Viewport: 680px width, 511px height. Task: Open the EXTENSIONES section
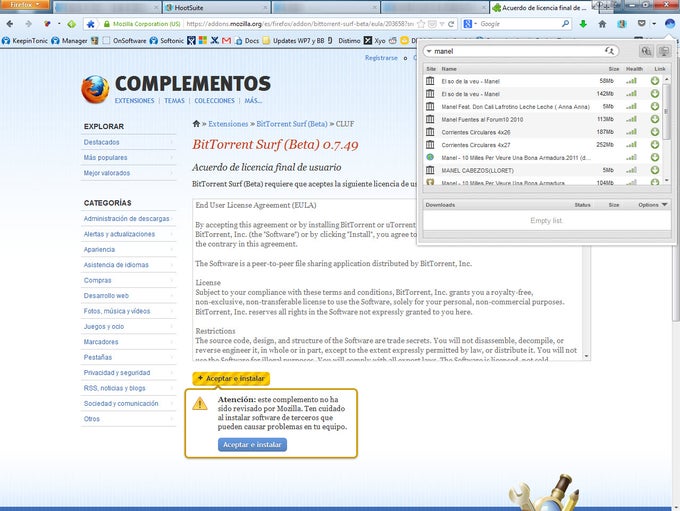(x=134, y=101)
